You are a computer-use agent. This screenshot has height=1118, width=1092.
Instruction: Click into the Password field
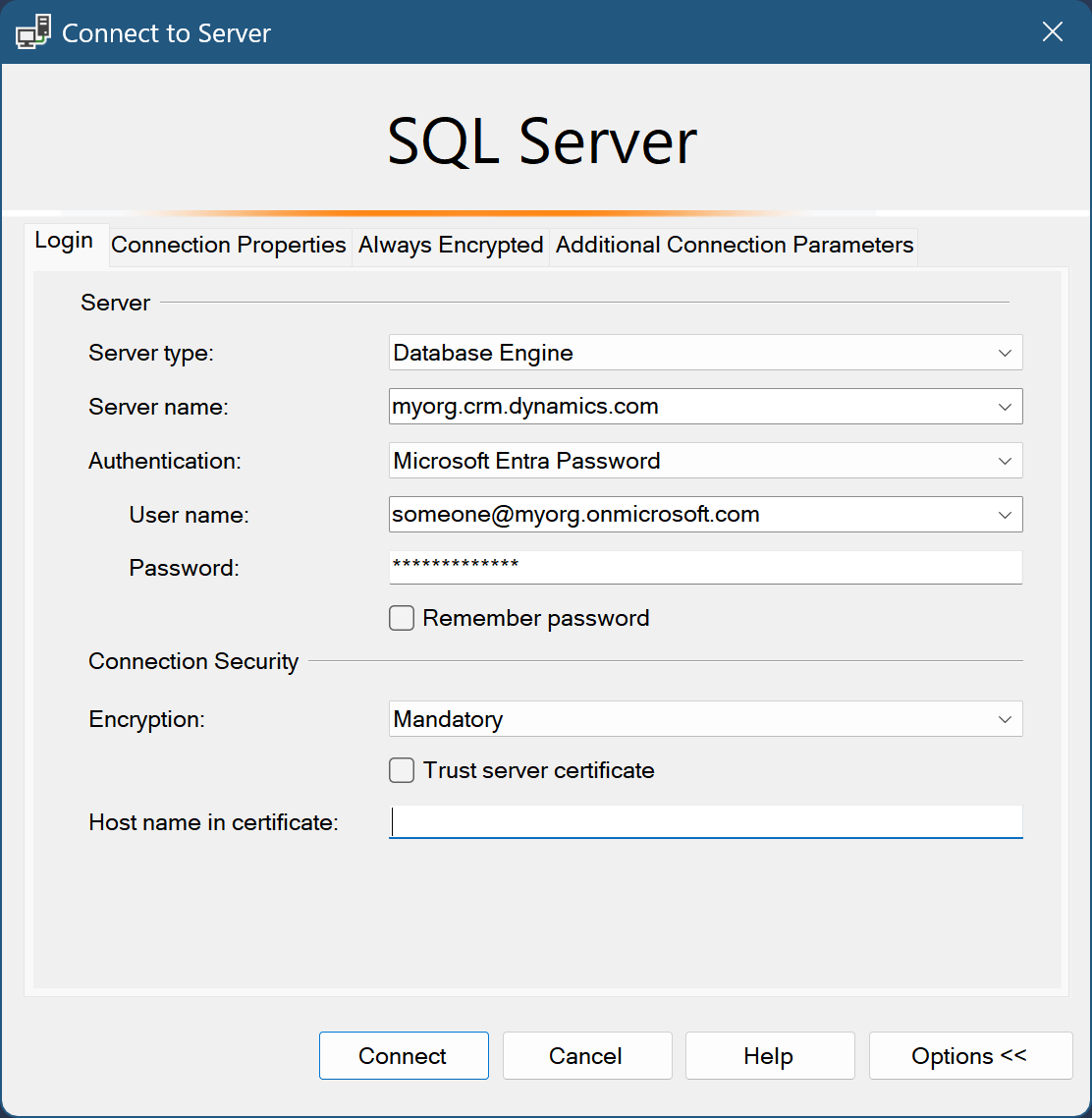click(x=704, y=567)
